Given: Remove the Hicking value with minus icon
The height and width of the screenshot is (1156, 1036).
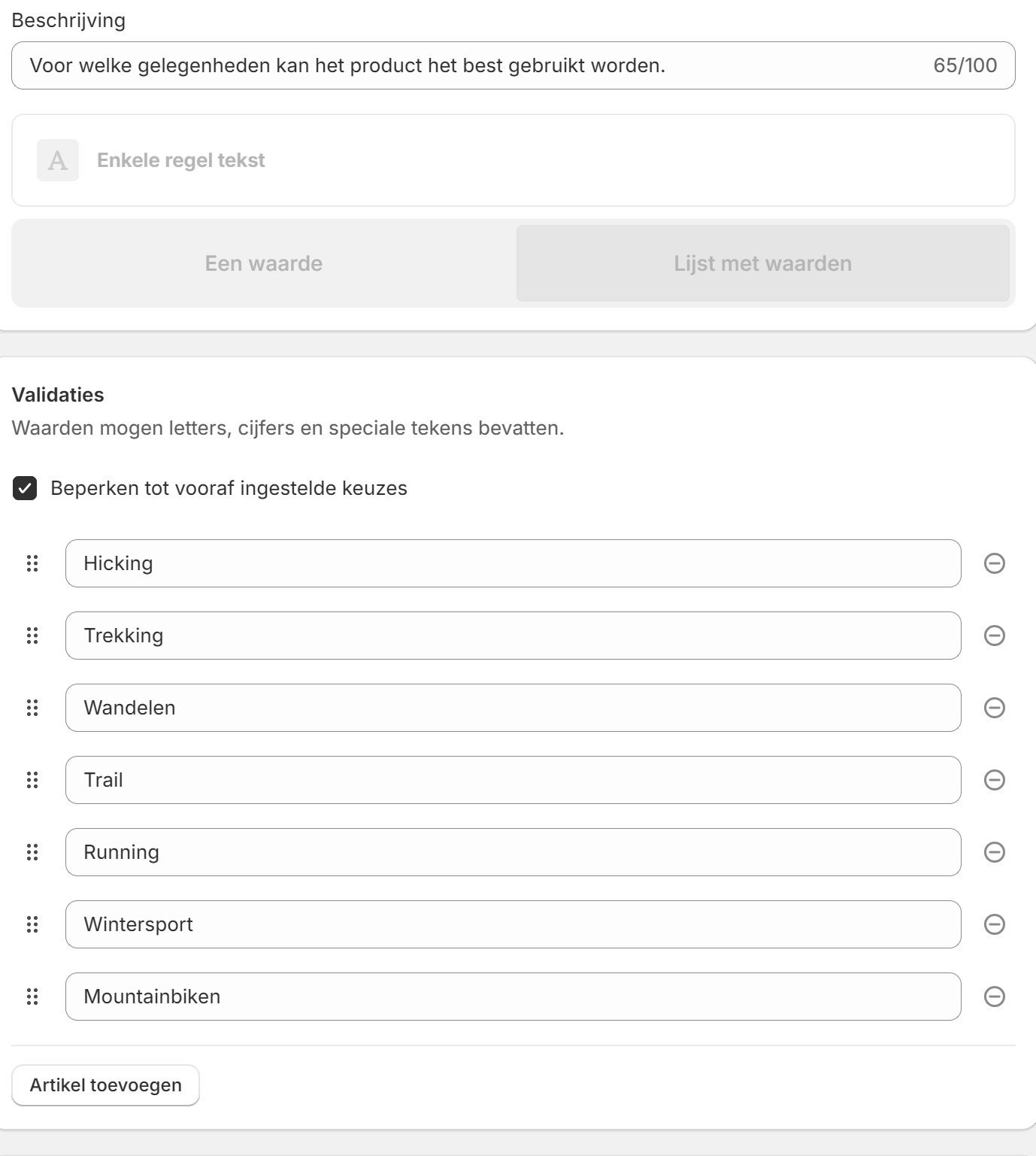Looking at the screenshot, I should click(994, 563).
